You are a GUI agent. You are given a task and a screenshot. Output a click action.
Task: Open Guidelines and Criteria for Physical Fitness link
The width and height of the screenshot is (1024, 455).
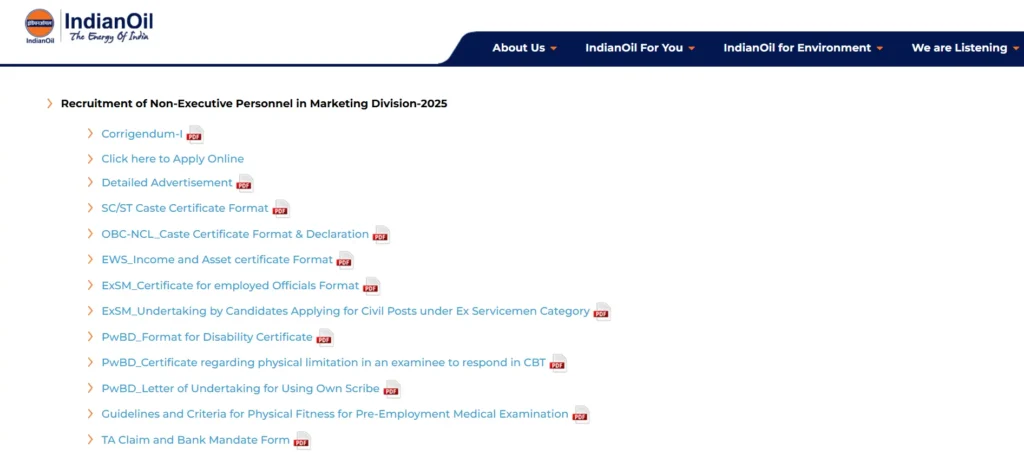(x=334, y=414)
